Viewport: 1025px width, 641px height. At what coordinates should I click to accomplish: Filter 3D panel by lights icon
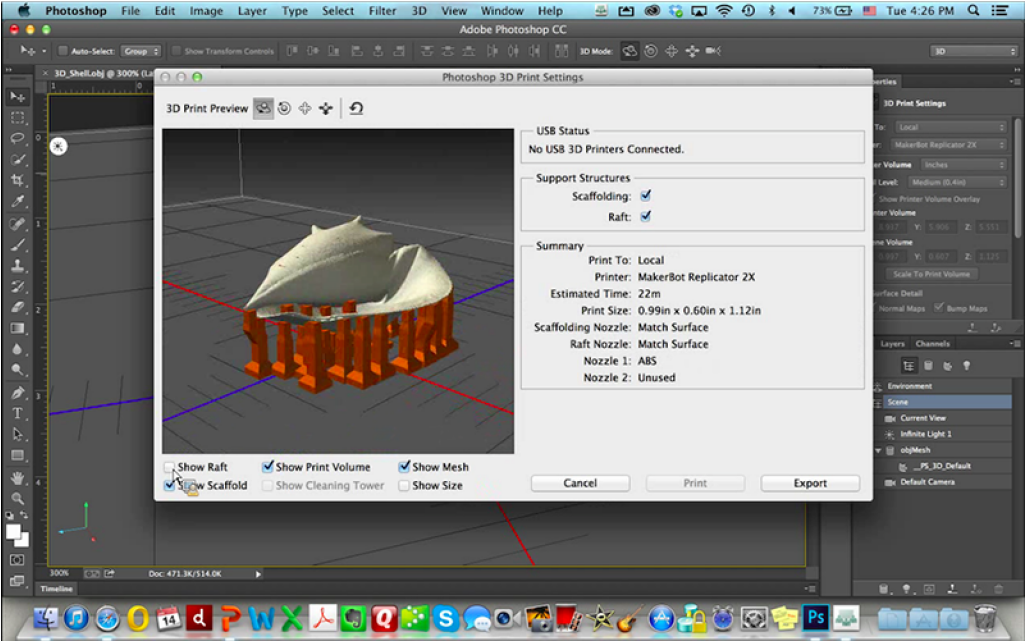967,366
